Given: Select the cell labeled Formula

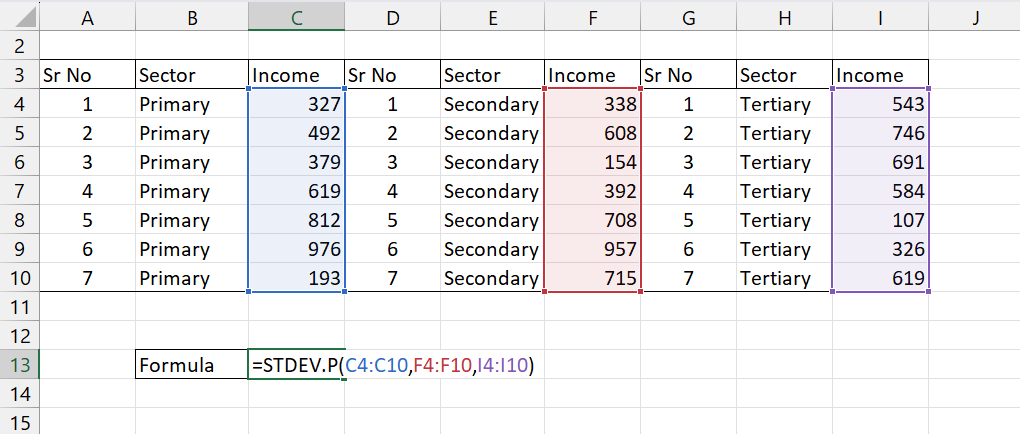Looking at the screenshot, I should click(192, 366).
